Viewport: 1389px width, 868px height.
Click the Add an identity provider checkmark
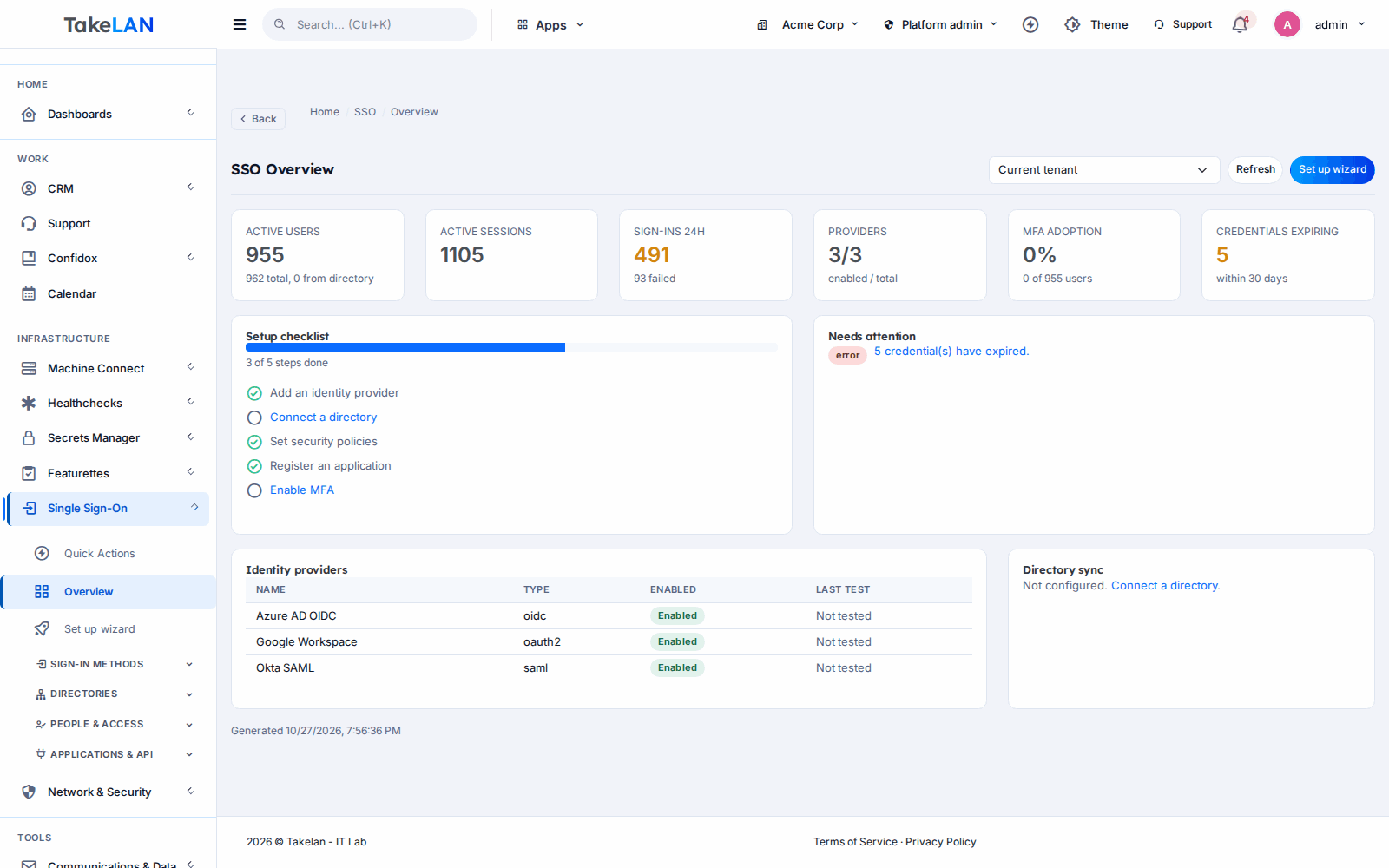254,393
